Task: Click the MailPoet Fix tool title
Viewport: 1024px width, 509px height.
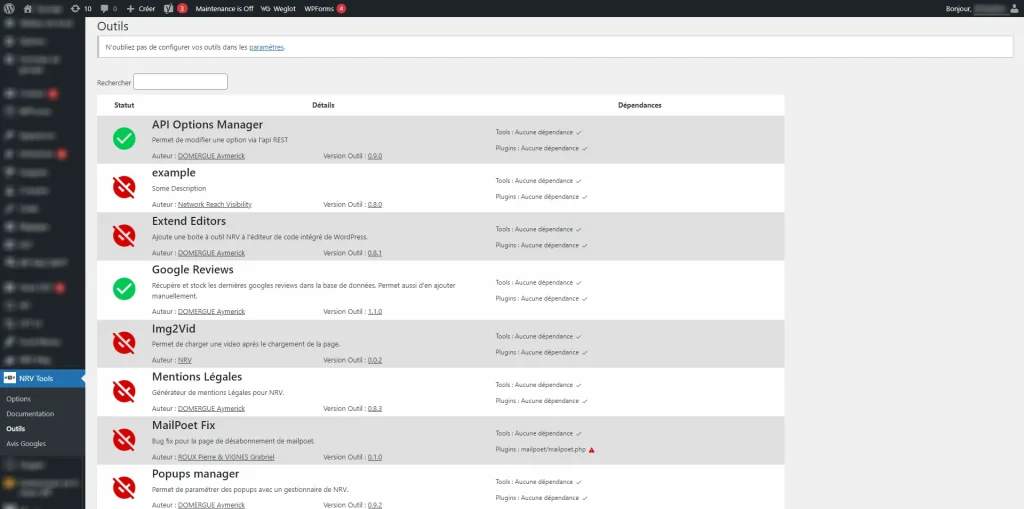Action: pyautogui.click(x=184, y=425)
